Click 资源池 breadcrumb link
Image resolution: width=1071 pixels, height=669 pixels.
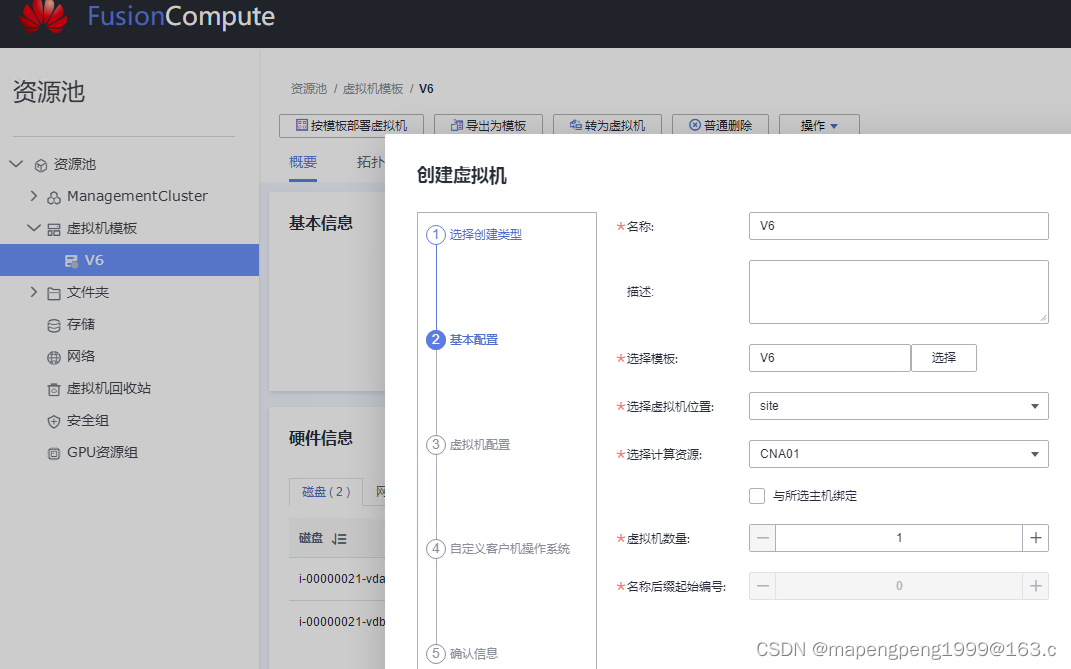[x=309, y=89]
